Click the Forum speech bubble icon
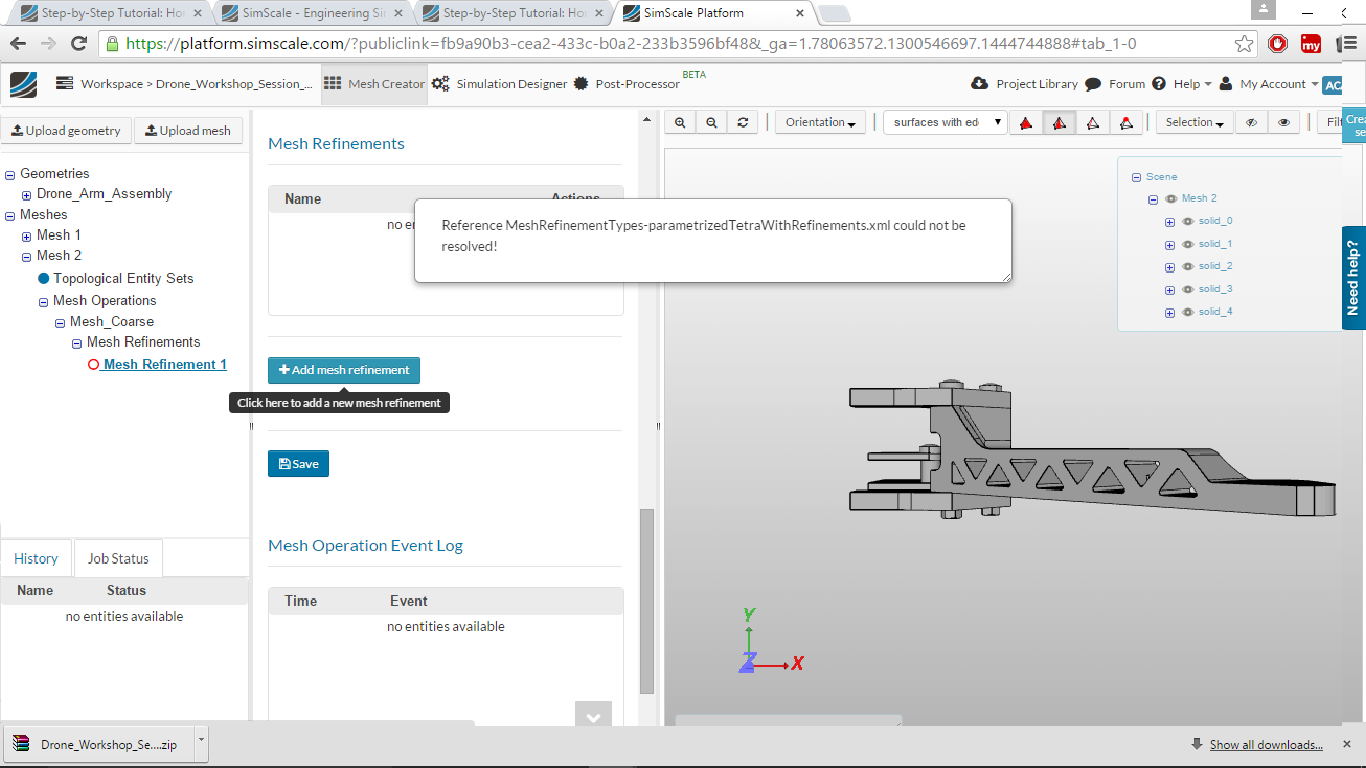The width and height of the screenshot is (1366, 768). tap(1093, 84)
